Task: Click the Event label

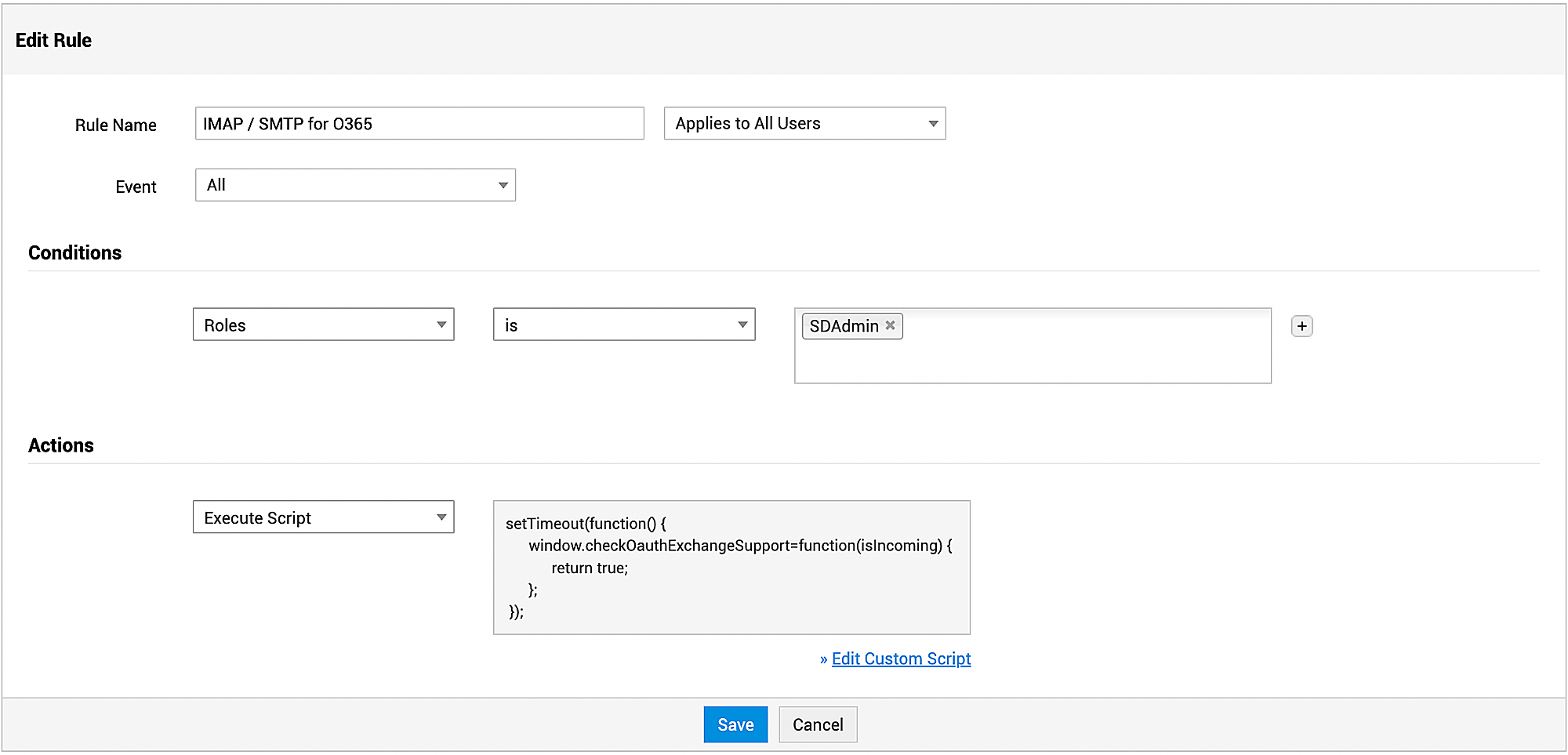Action: 136,187
